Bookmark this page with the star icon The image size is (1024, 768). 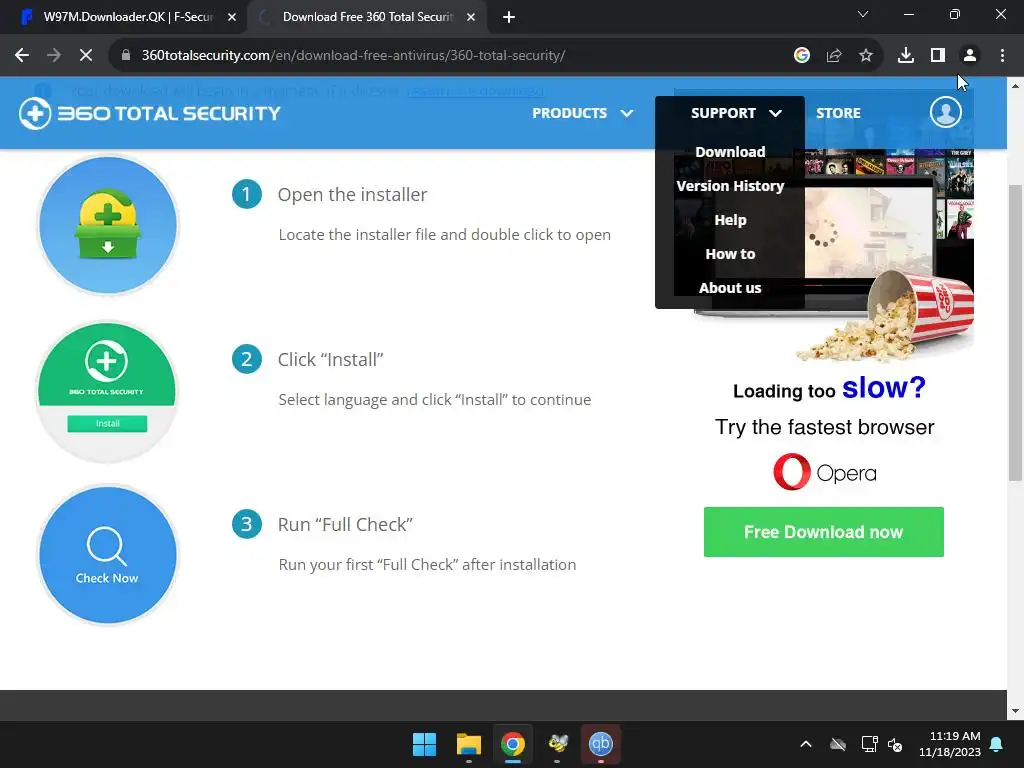(x=866, y=56)
